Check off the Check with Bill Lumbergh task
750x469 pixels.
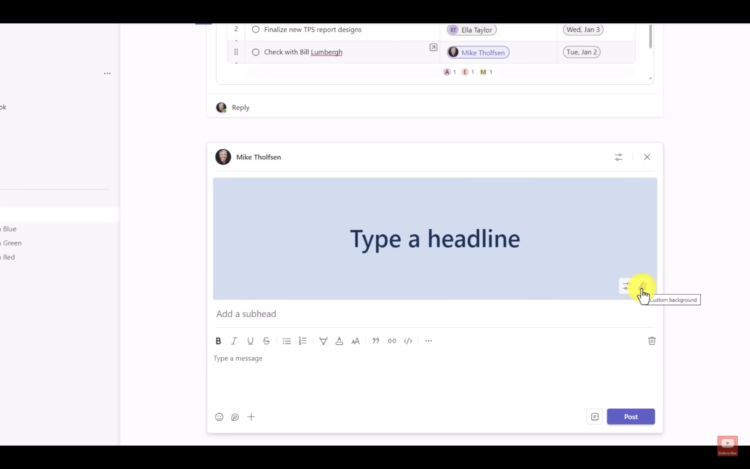click(x=256, y=52)
